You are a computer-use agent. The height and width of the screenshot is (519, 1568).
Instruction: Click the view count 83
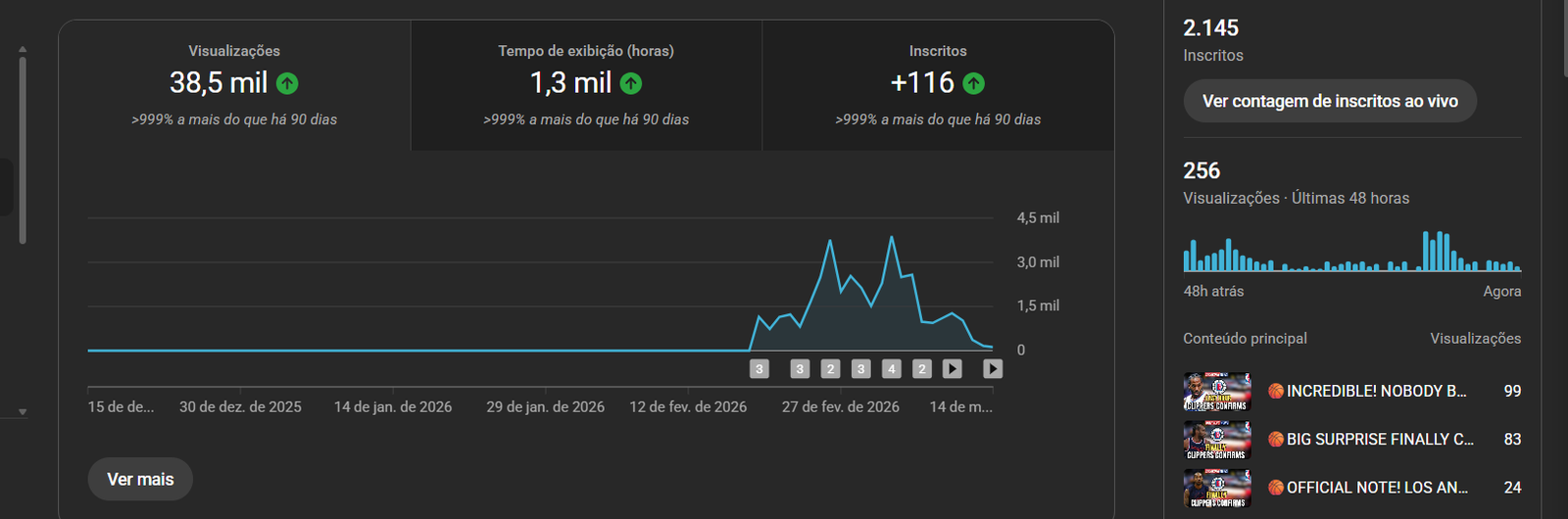point(1513,440)
